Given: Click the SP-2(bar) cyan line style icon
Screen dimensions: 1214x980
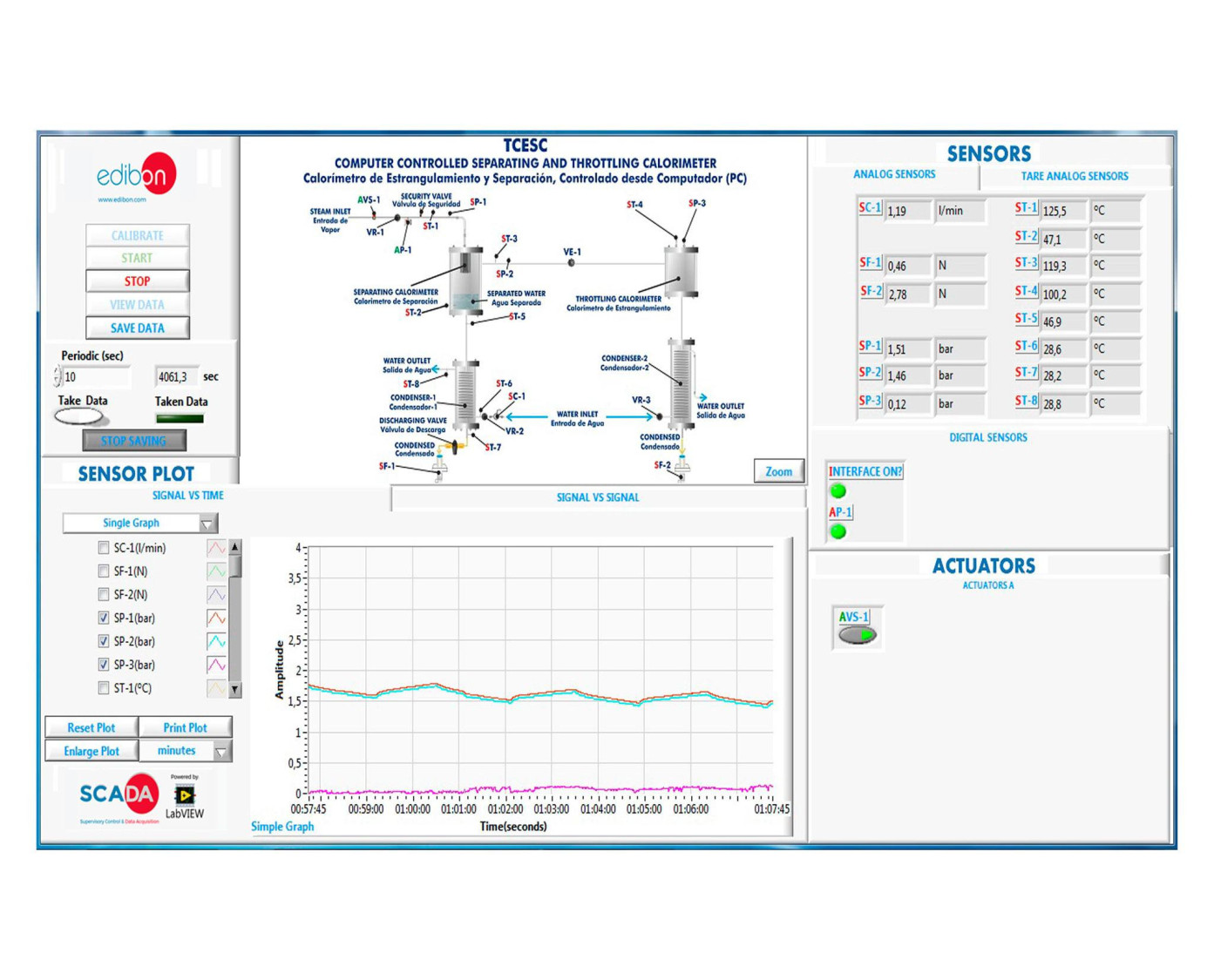Looking at the screenshot, I should [215, 642].
